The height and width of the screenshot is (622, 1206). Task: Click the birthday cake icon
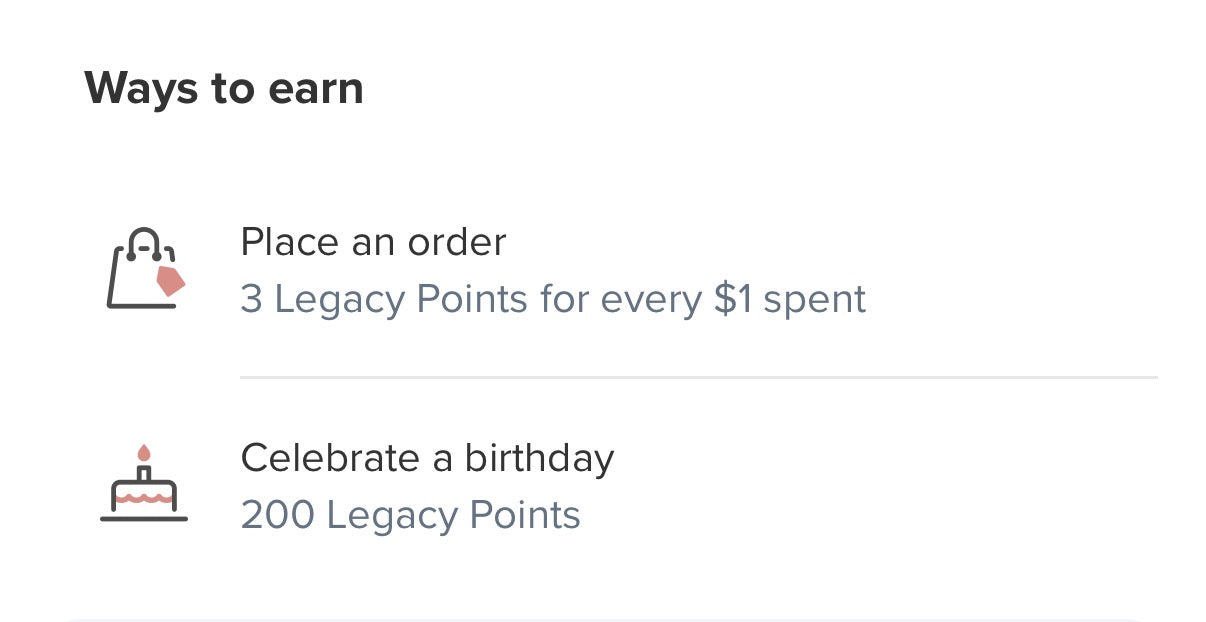pos(144,487)
